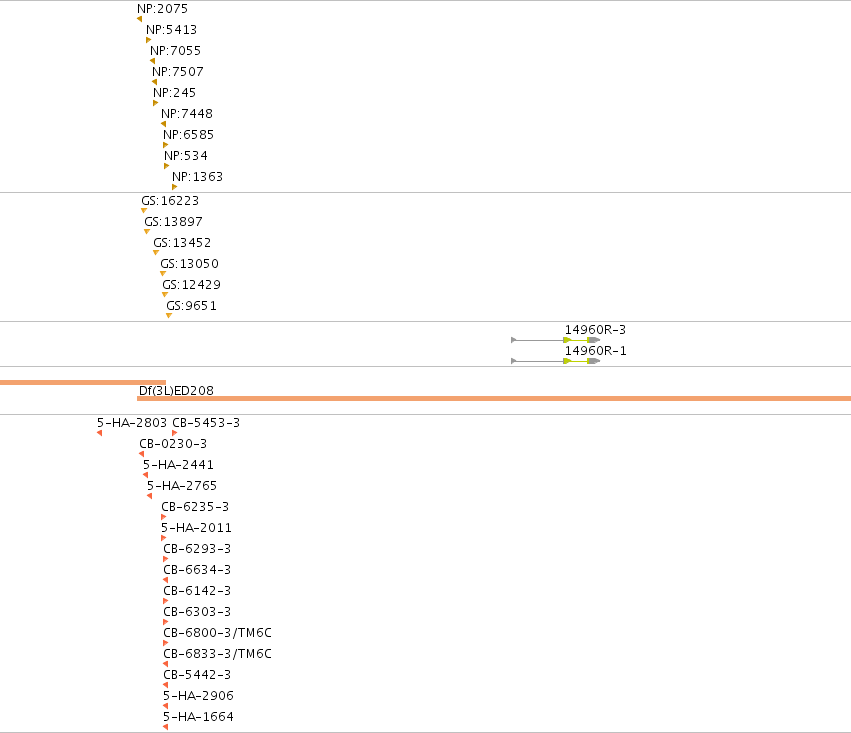Select the 5-HA-2441 insertion label
Image resolution: width=851 pixels, height=733 pixels.
[x=179, y=465]
